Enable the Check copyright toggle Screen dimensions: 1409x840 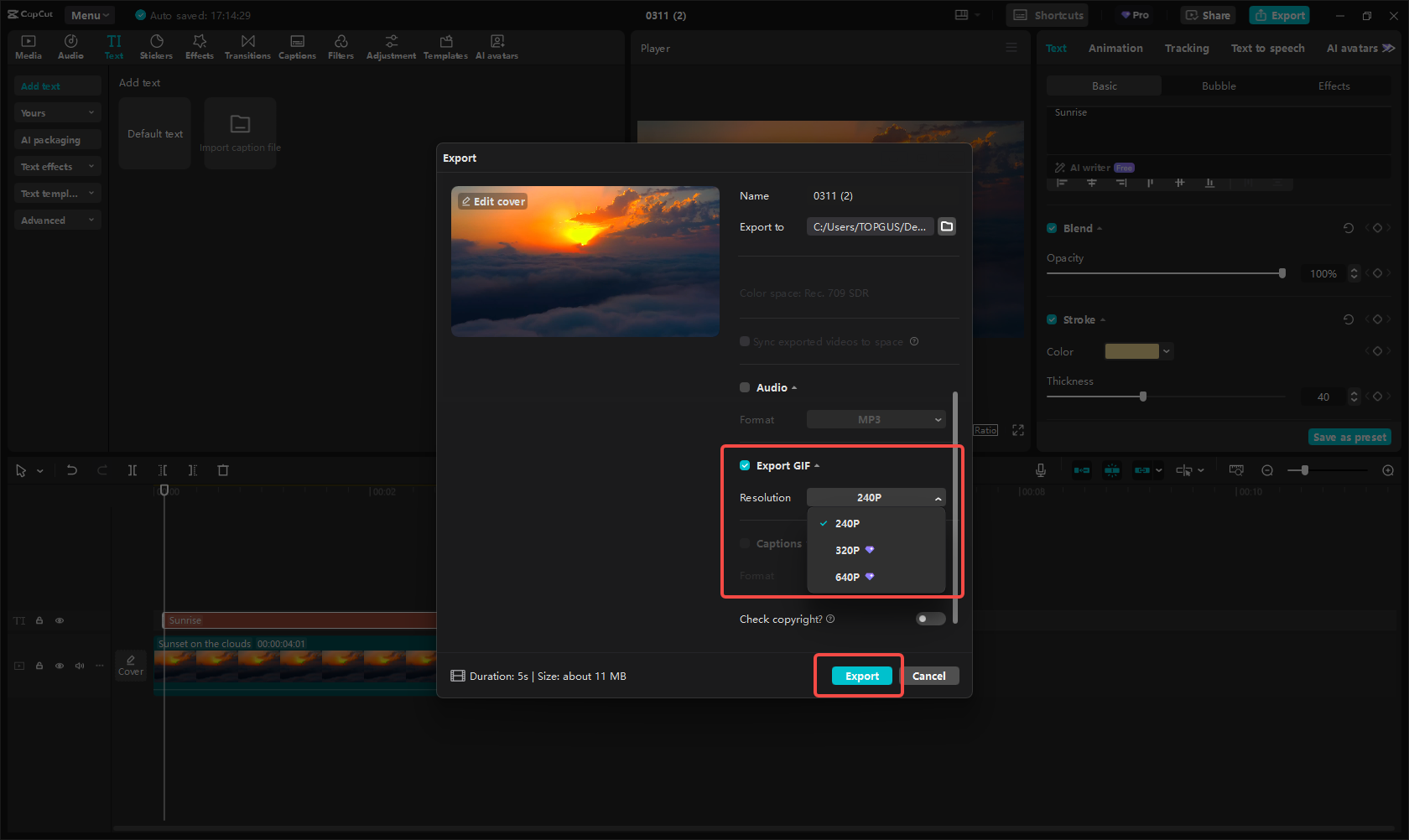930,619
